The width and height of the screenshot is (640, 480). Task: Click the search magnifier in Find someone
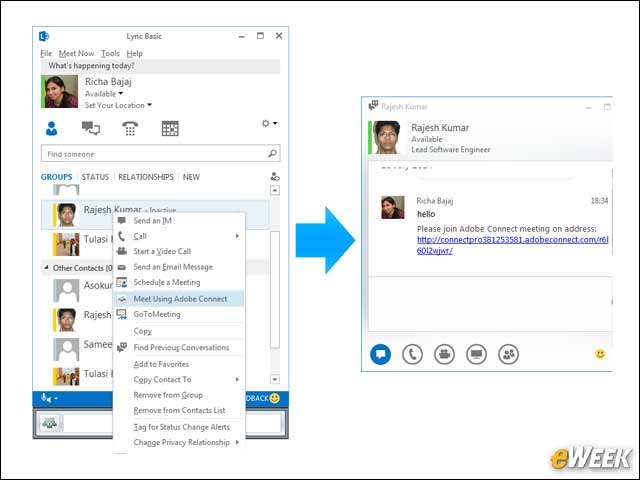(272, 153)
